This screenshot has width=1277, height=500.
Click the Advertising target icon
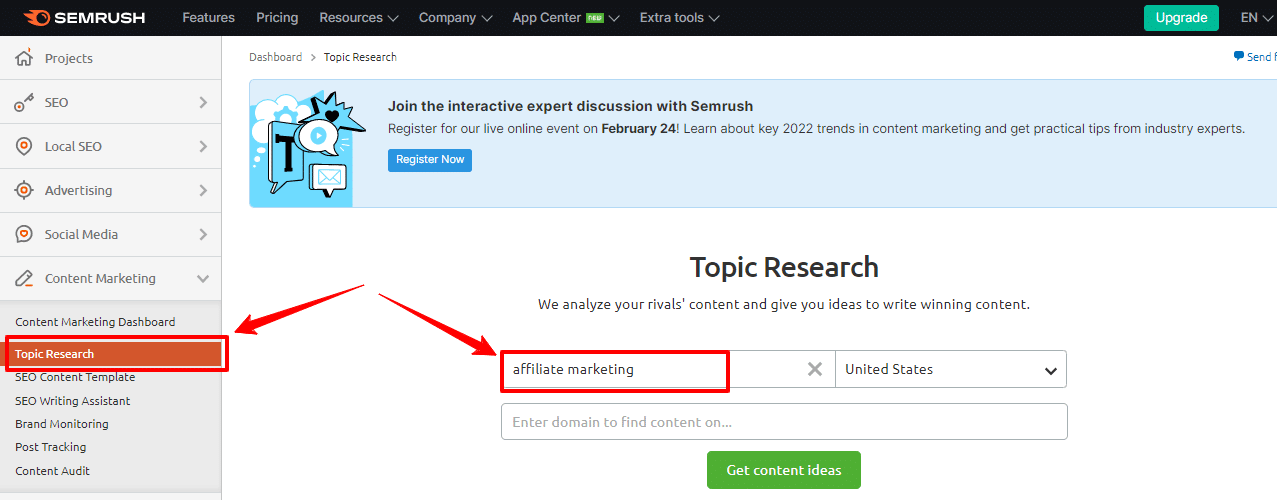(25, 190)
